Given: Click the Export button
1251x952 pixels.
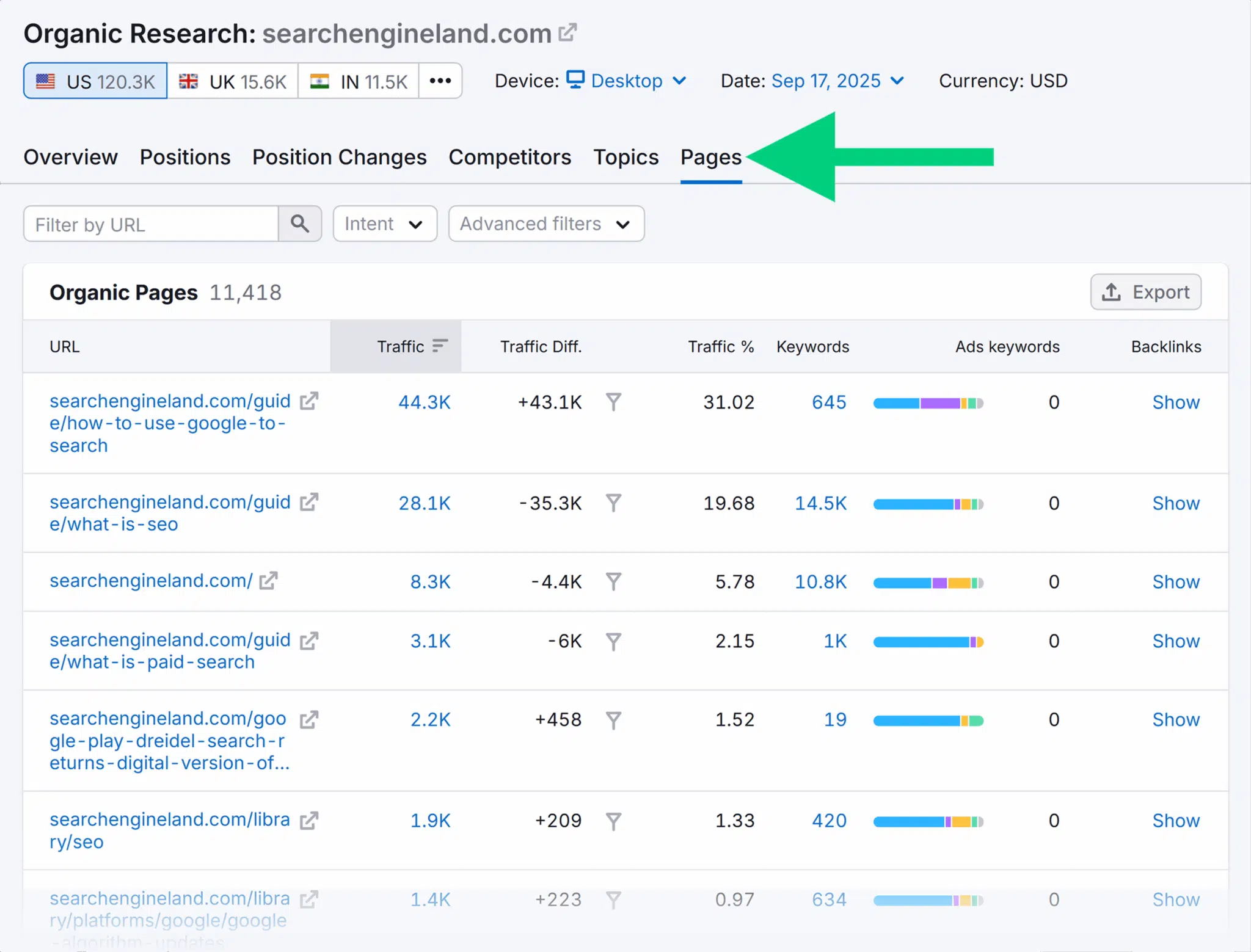Looking at the screenshot, I should click(x=1146, y=292).
